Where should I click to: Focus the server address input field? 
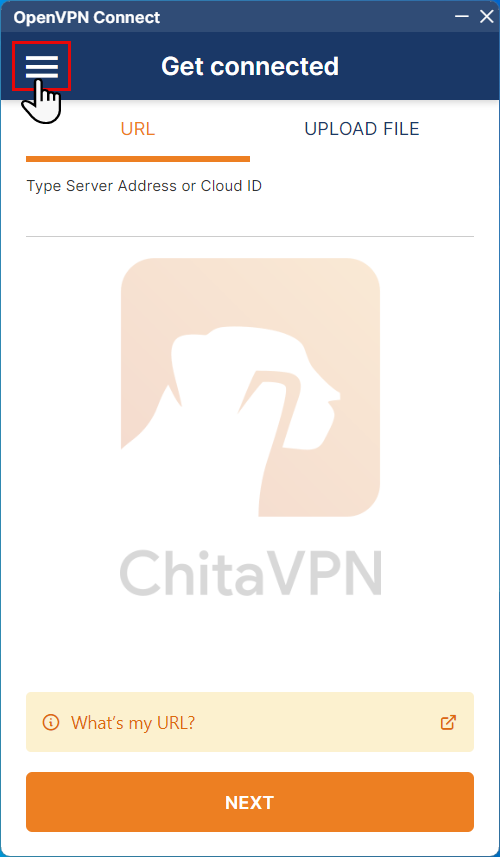250,216
